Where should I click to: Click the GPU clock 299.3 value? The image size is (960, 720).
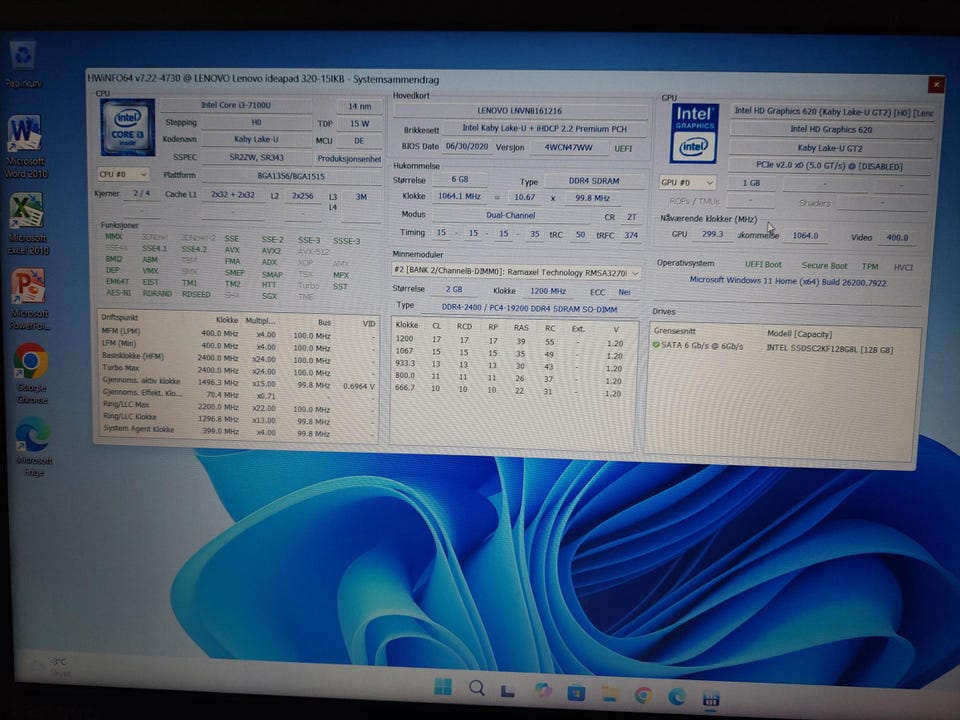(x=712, y=234)
